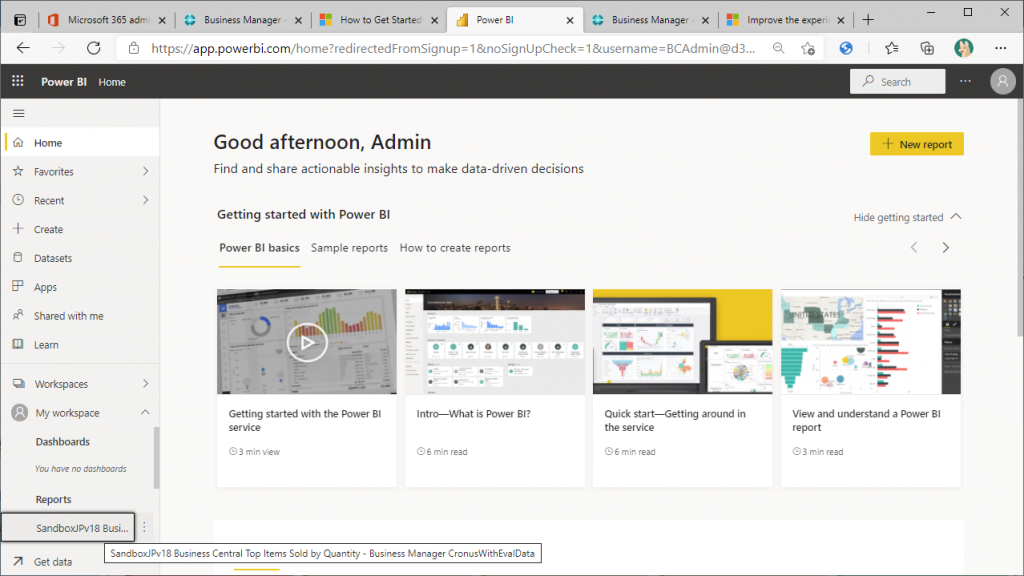The width and height of the screenshot is (1024, 576).
Task: Open more options for SandboxJPv18 report
Action: point(144,527)
